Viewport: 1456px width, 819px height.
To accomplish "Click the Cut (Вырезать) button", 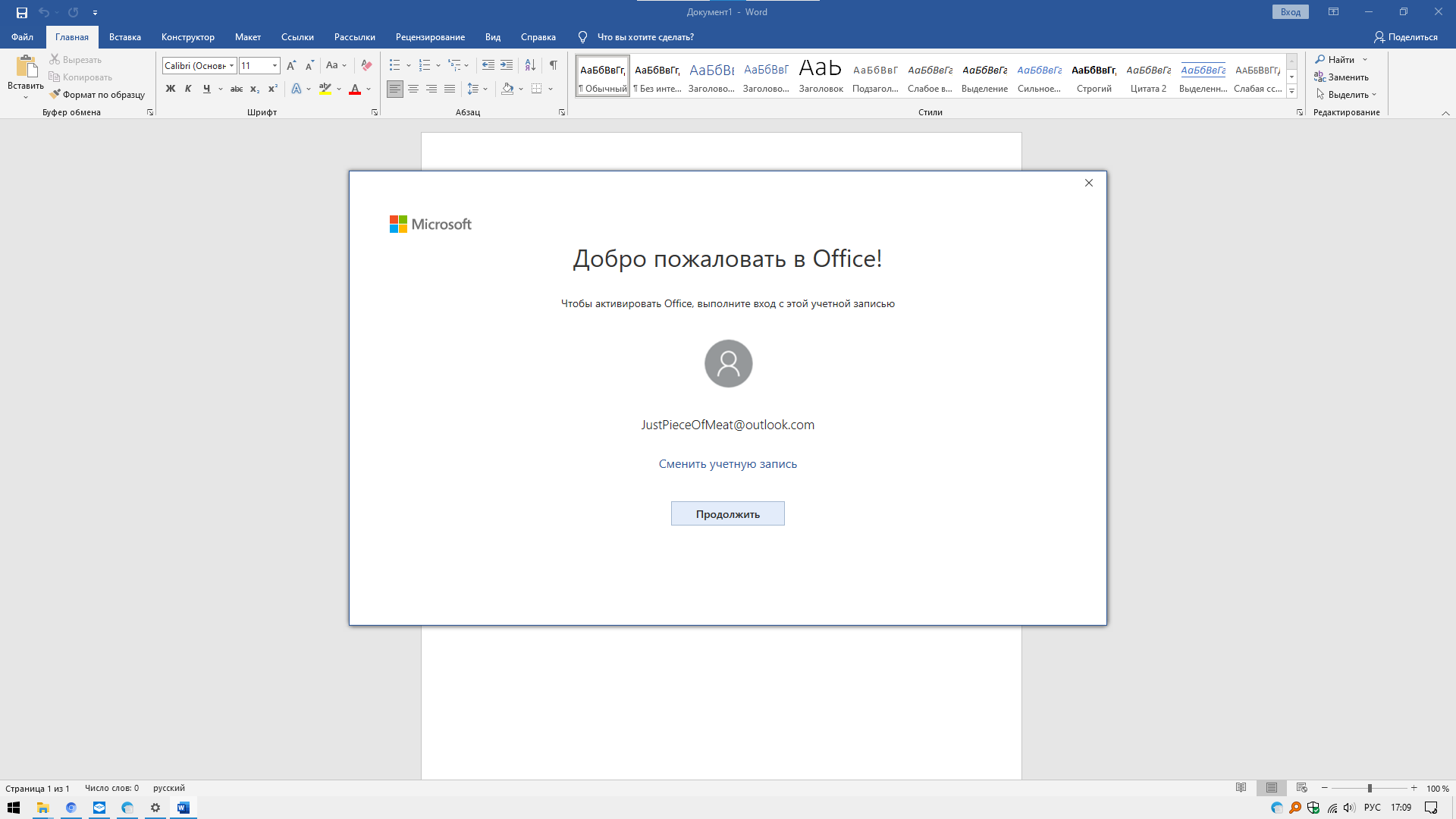I will pos(76,59).
